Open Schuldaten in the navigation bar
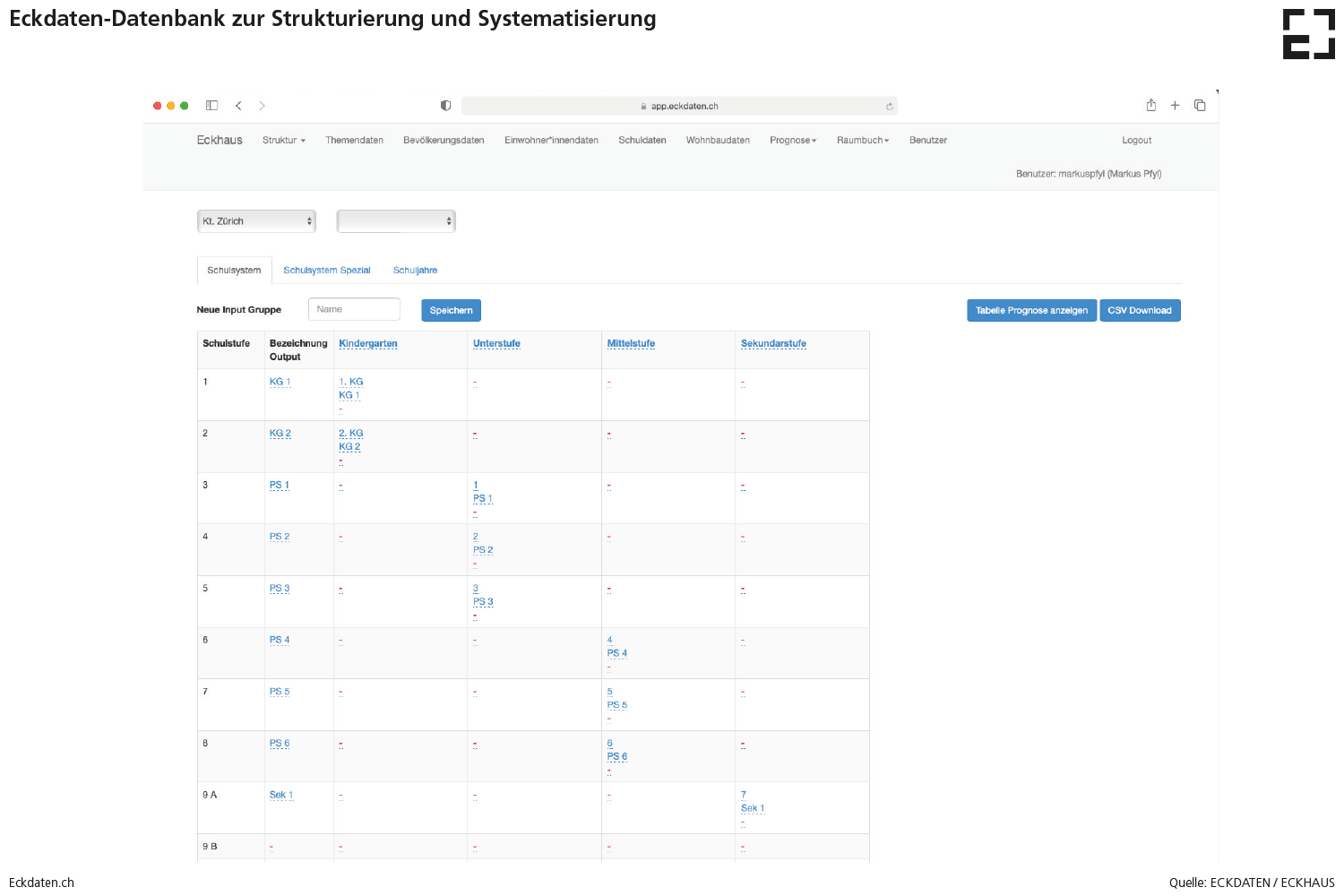Screen dimensions: 1344x896 pos(642,141)
